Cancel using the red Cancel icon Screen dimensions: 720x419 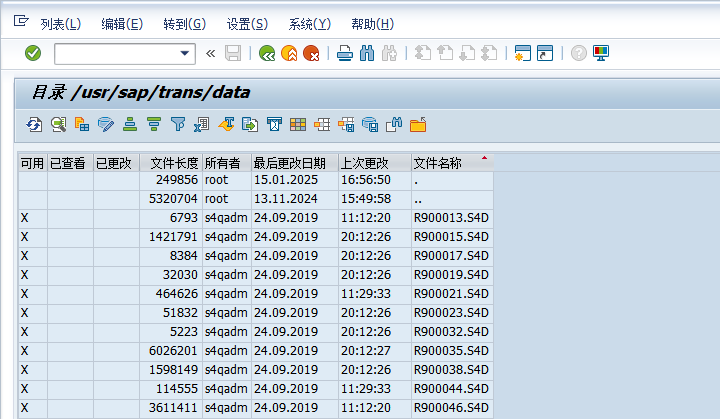click(311, 53)
